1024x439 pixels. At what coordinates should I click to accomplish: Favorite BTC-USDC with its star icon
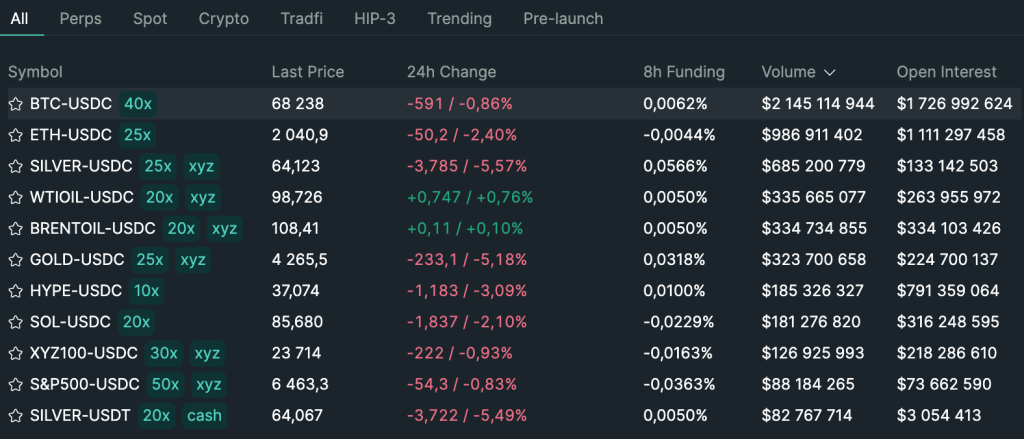(x=15, y=103)
